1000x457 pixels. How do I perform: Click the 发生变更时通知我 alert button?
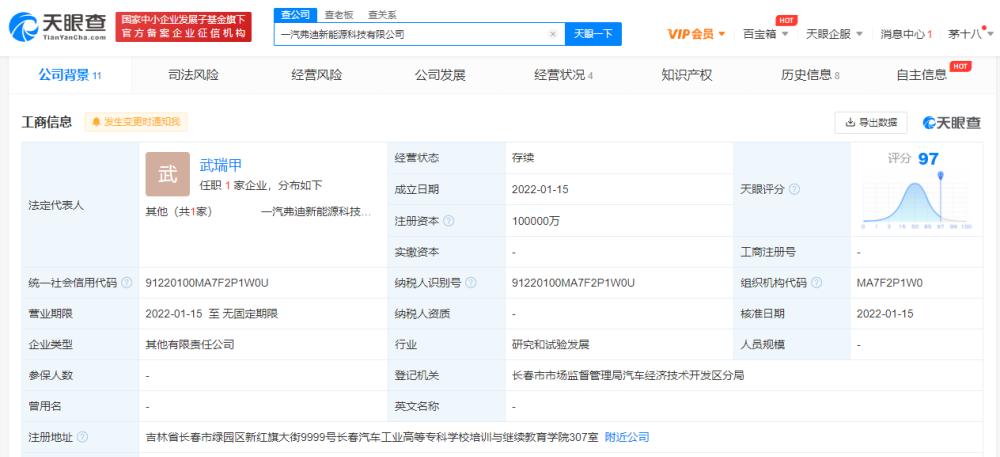point(136,122)
